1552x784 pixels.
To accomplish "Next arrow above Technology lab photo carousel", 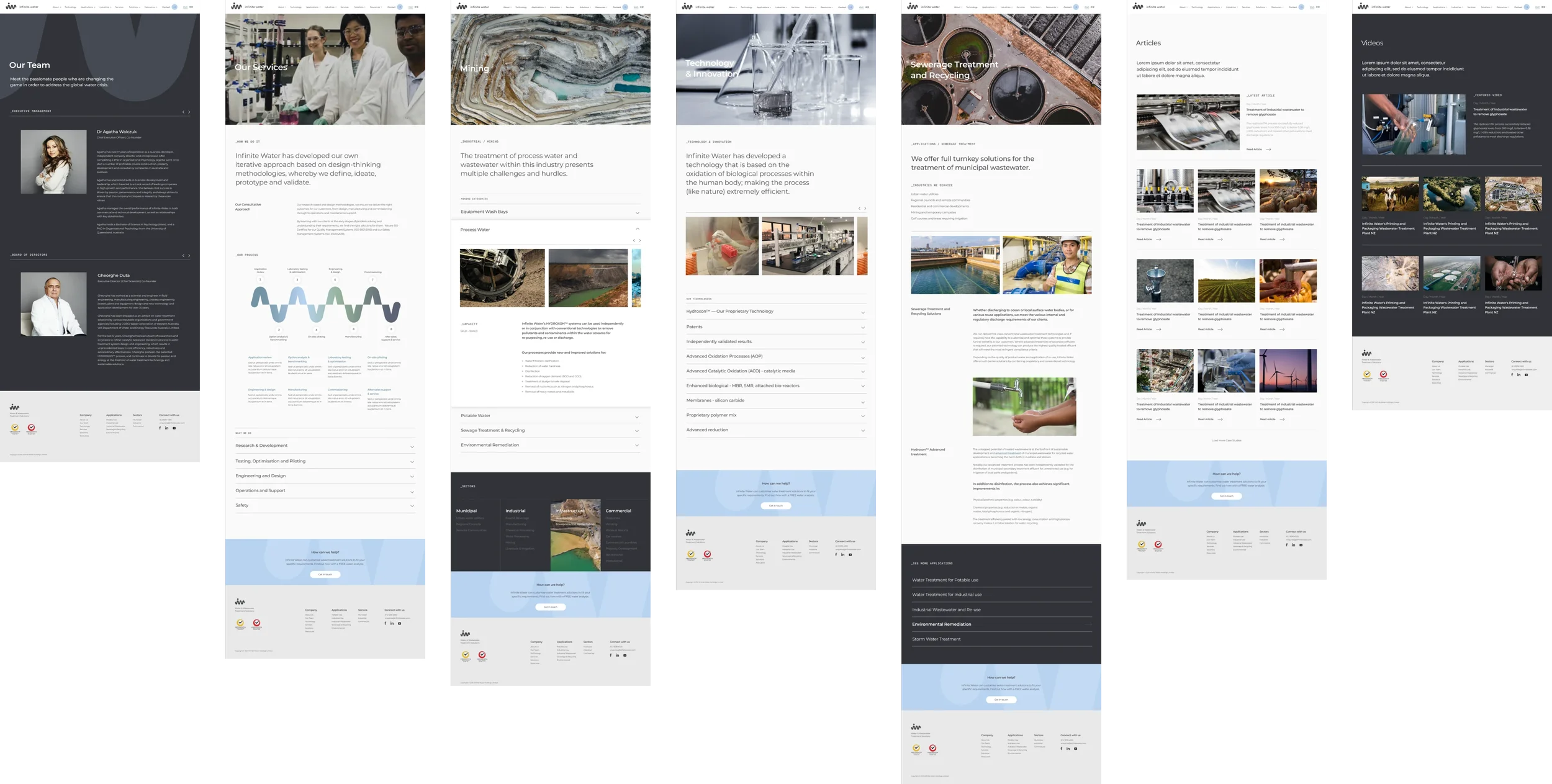I will (865, 209).
